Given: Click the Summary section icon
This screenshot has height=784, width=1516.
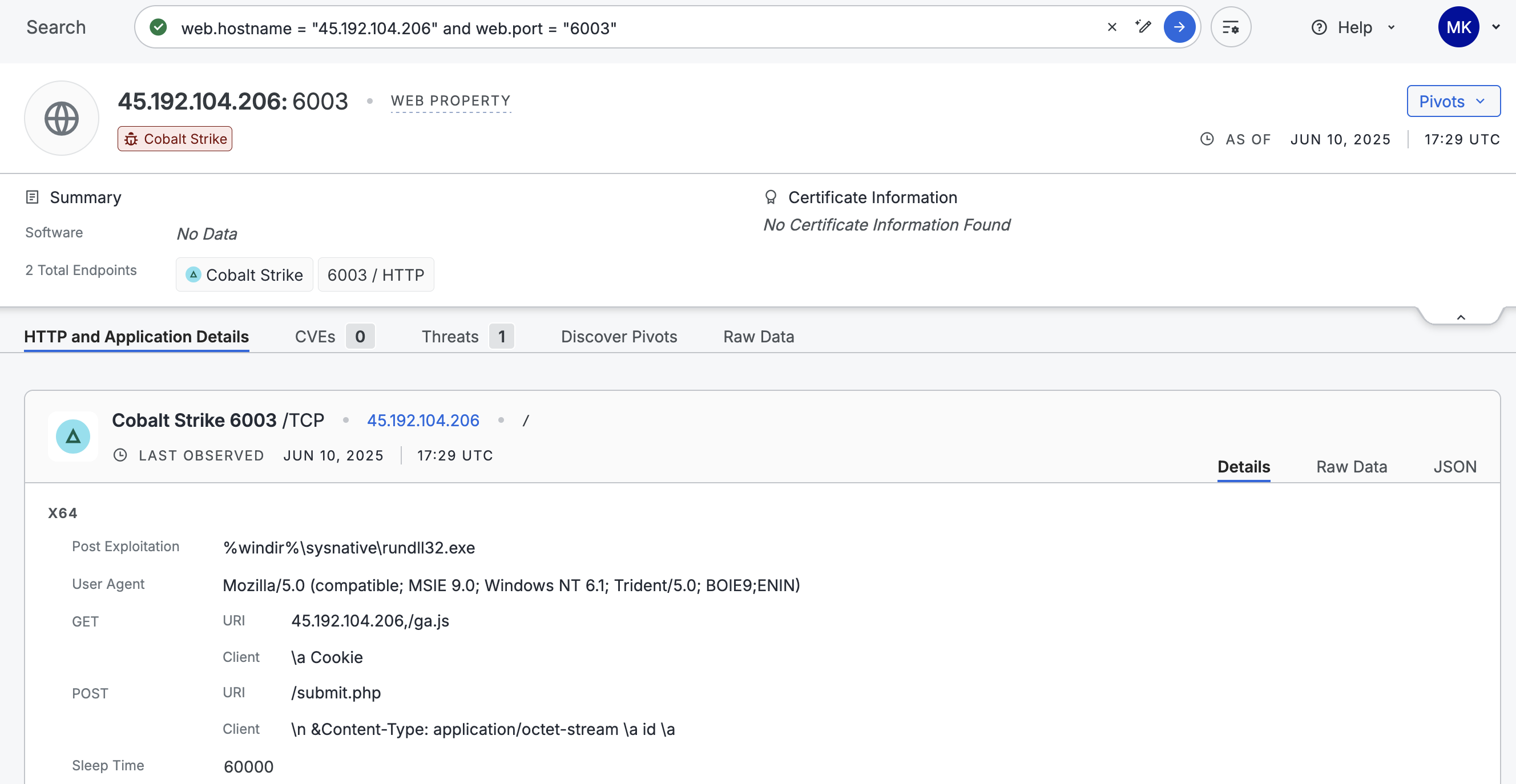Looking at the screenshot, I should pos(33,197).
